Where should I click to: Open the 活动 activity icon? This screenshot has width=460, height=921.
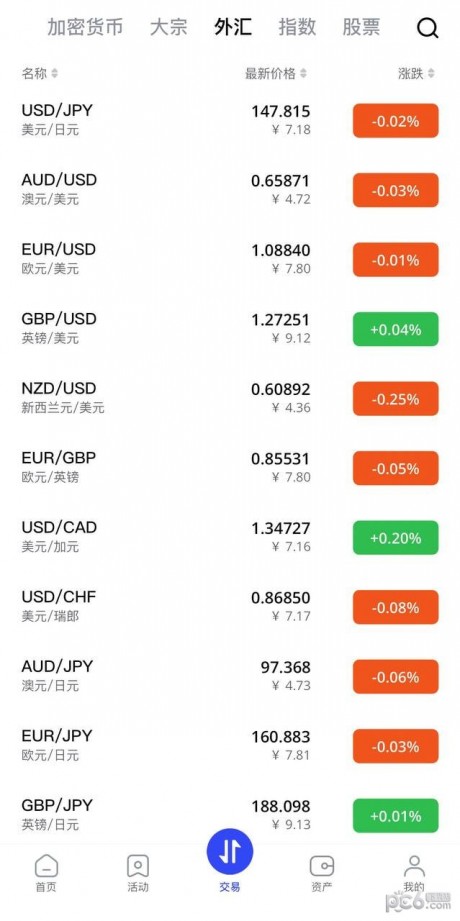coord(138,865)
